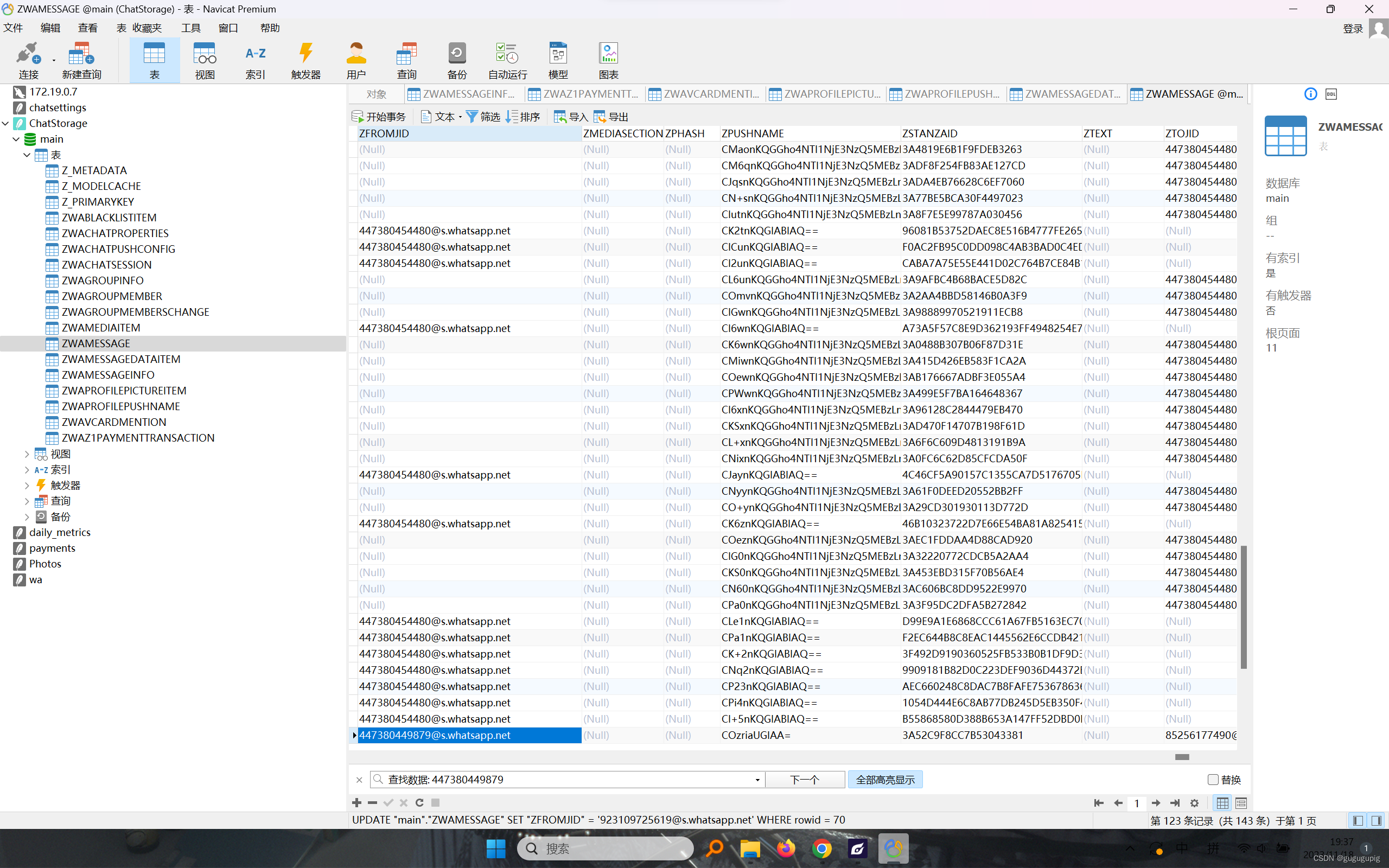Image resolution: width=1389 pixels, height=868 pixels.
Task: Click the 下一个 find next button
Action: 805,780
